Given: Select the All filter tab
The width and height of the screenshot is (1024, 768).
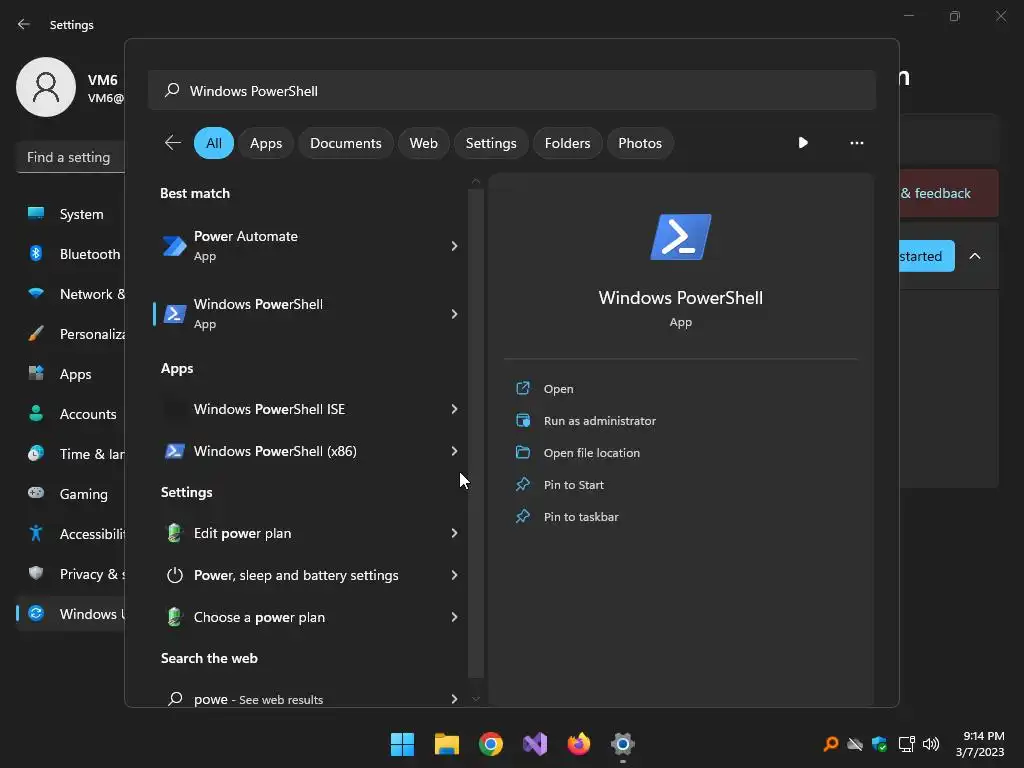Looking at the screenshot, I should (214, 143).
